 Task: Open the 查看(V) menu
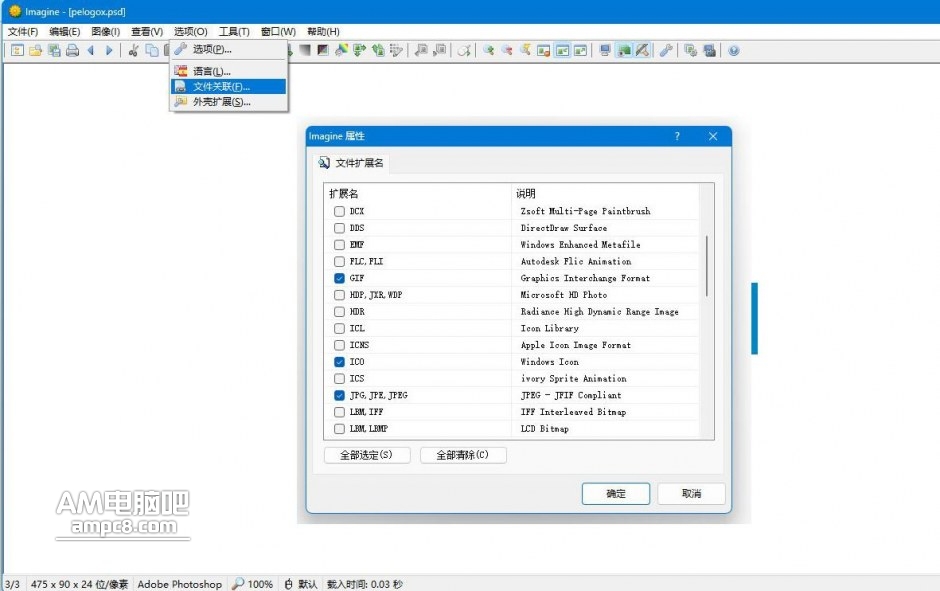click(x=147, y=31)
